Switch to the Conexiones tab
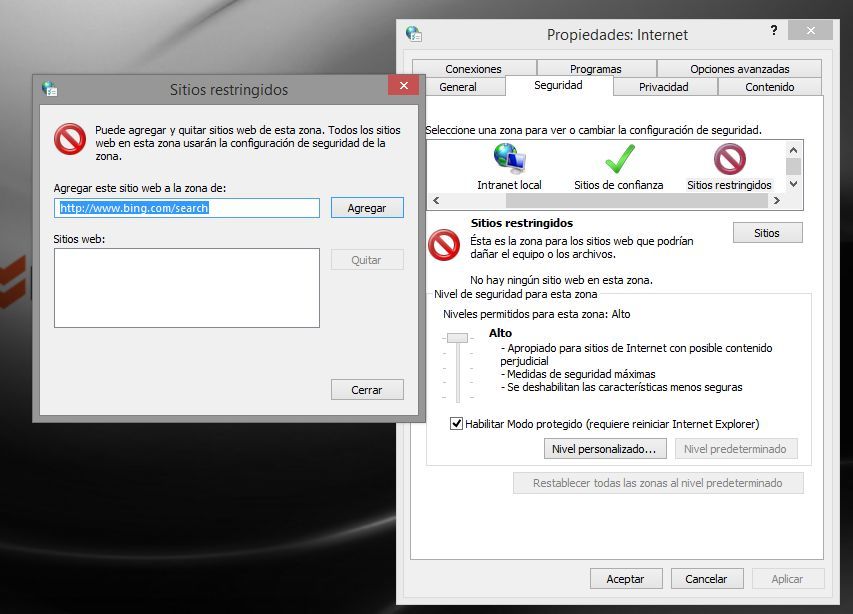Image resolution: width=853 pixels, height=614 pixels. (473, 69)
